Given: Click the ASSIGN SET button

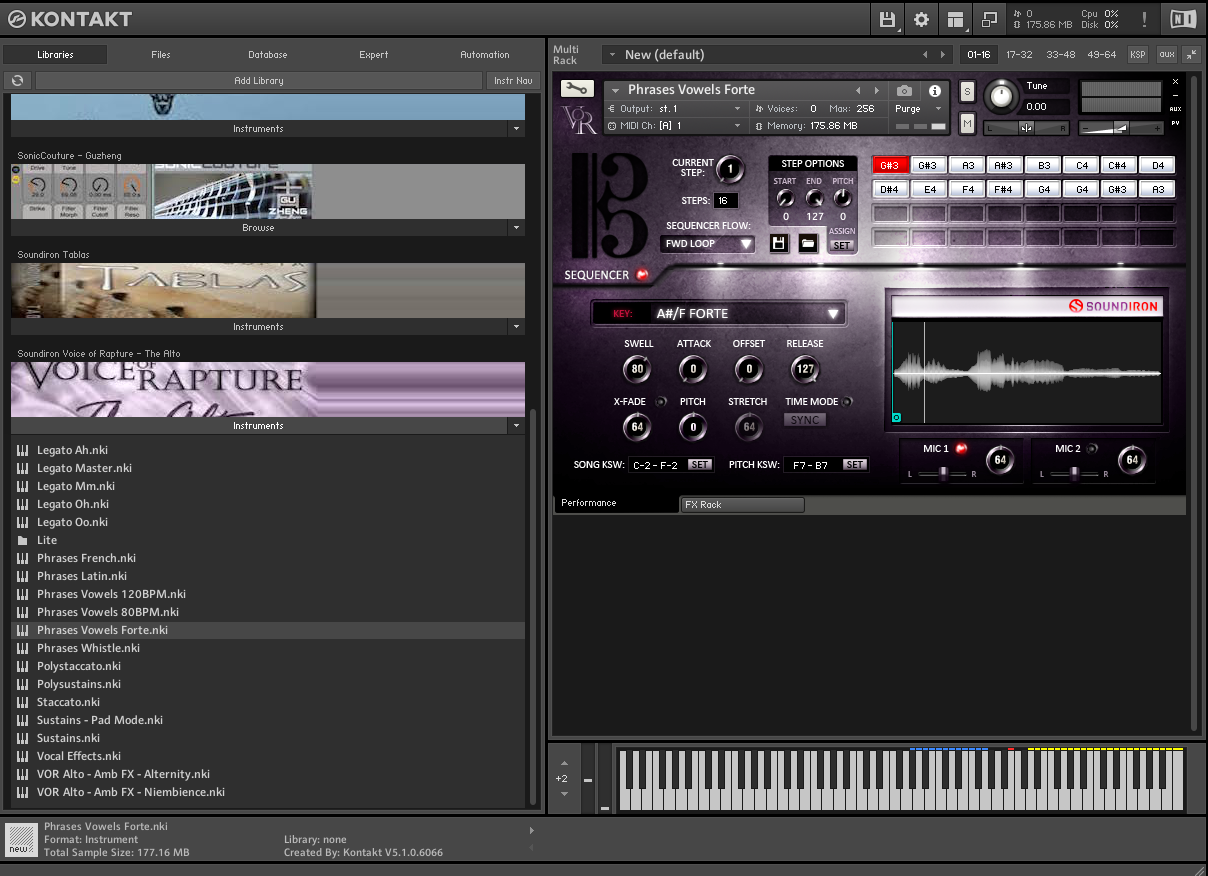Looking at the screenshot, I should (842, 245).
